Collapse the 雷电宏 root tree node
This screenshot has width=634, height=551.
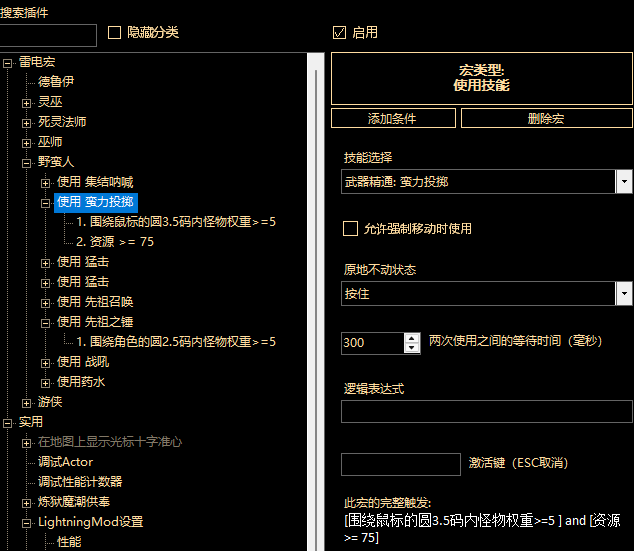point(8,62)
